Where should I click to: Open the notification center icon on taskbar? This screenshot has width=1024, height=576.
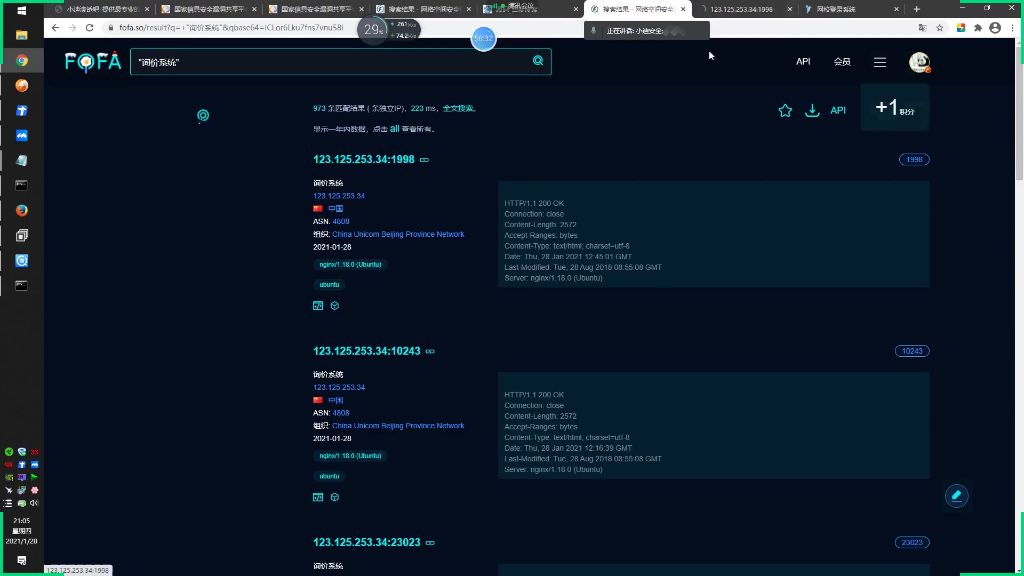(x=22, y=560)
